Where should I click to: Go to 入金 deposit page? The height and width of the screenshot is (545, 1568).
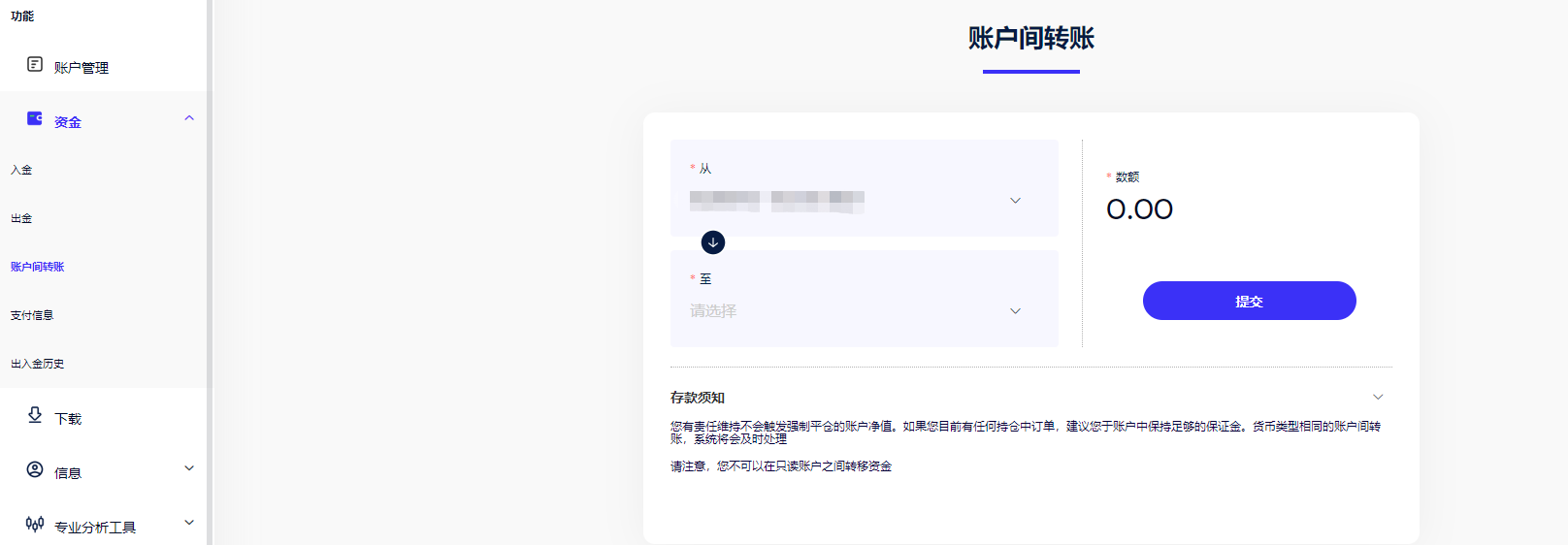(21, 170)
